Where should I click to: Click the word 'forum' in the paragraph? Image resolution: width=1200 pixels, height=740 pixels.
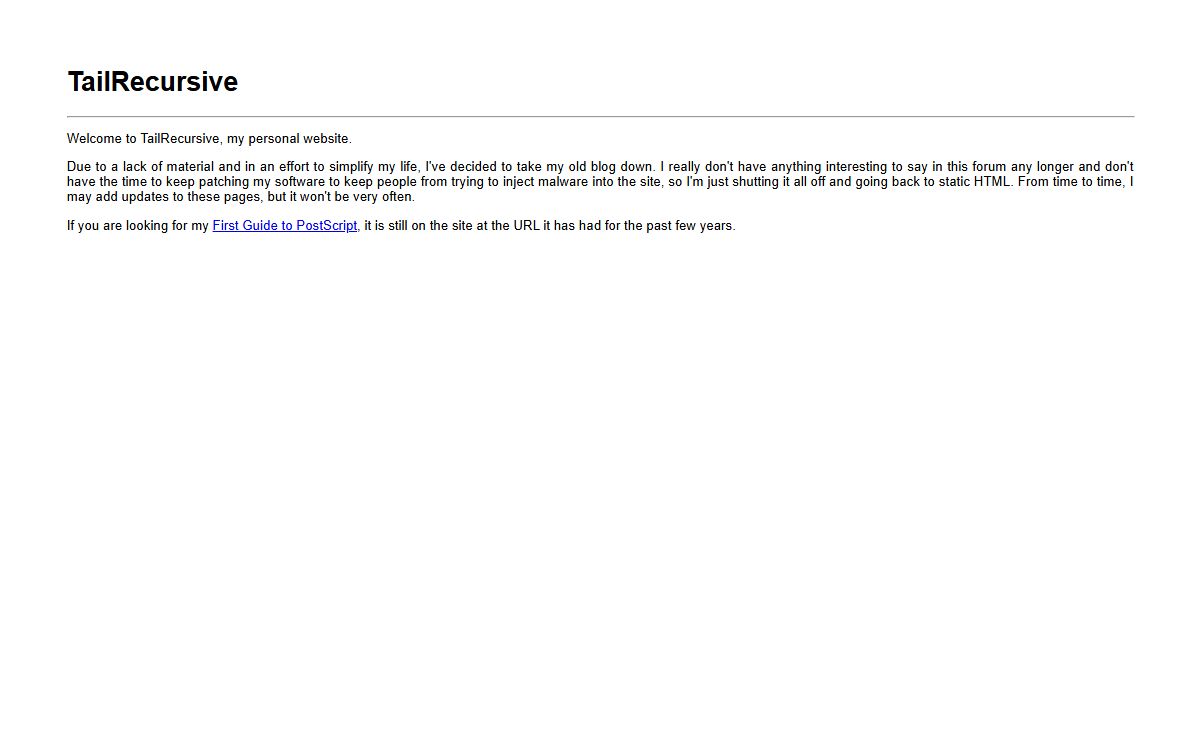965,166
